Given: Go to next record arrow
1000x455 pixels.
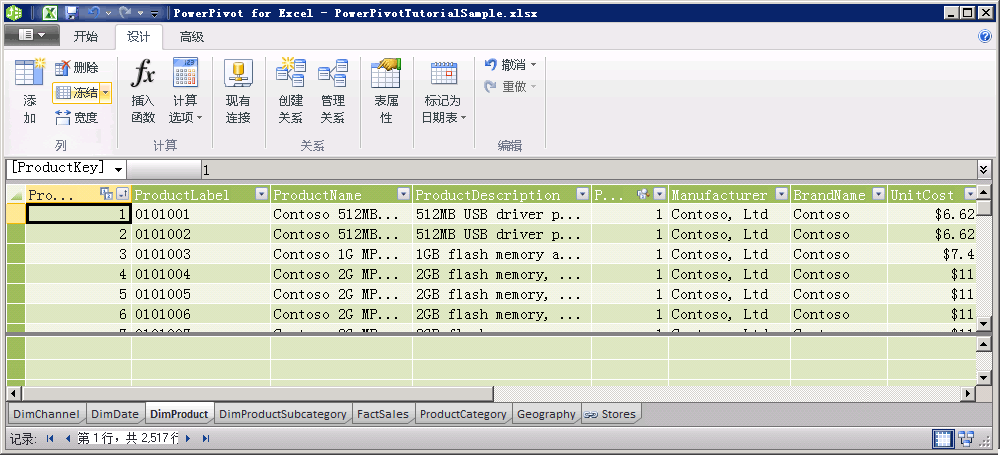Looking at the screenshot, I should pyautogui.click(x=188, y=438).
